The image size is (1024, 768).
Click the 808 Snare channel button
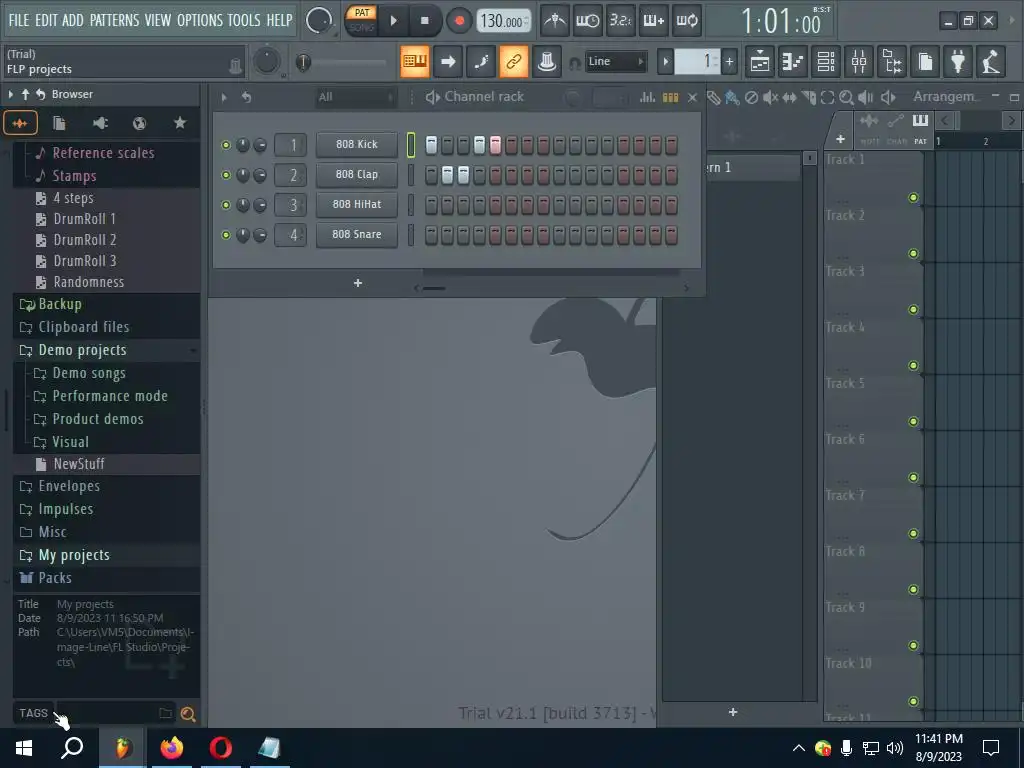click(x=357, y=234)
